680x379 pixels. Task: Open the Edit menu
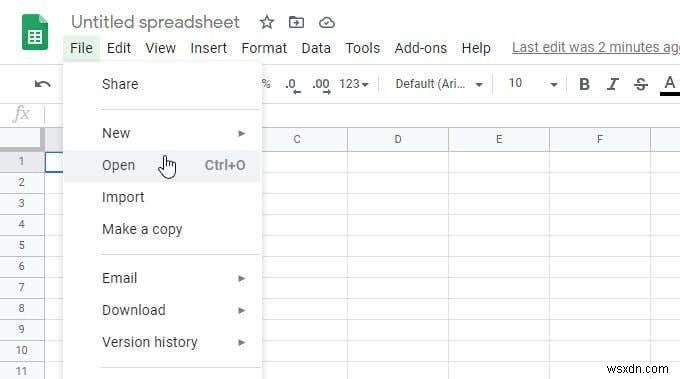point(119,48)
